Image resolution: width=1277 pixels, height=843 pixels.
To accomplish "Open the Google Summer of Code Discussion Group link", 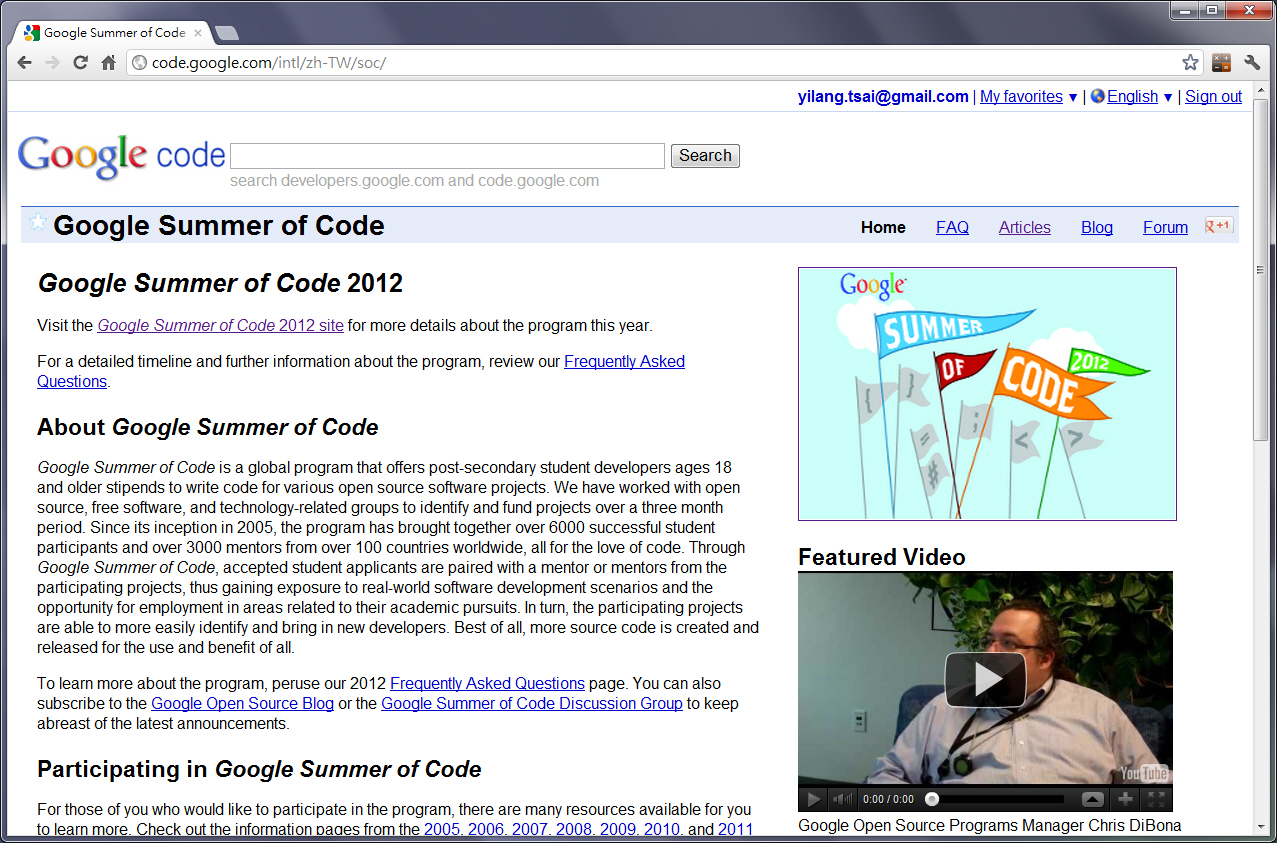I will click(532, 704).
